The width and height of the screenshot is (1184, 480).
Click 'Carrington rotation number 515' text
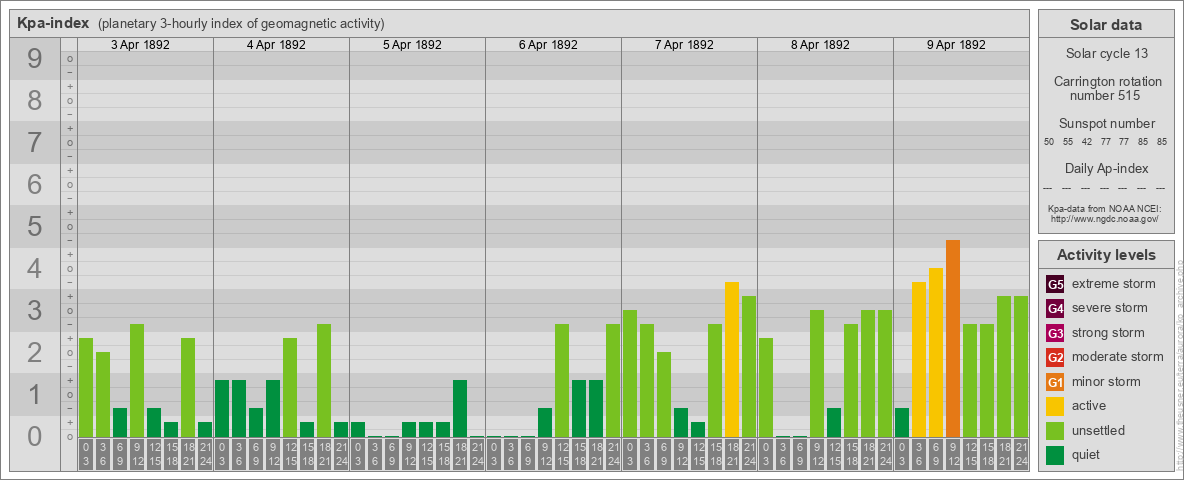point(1108,88)
